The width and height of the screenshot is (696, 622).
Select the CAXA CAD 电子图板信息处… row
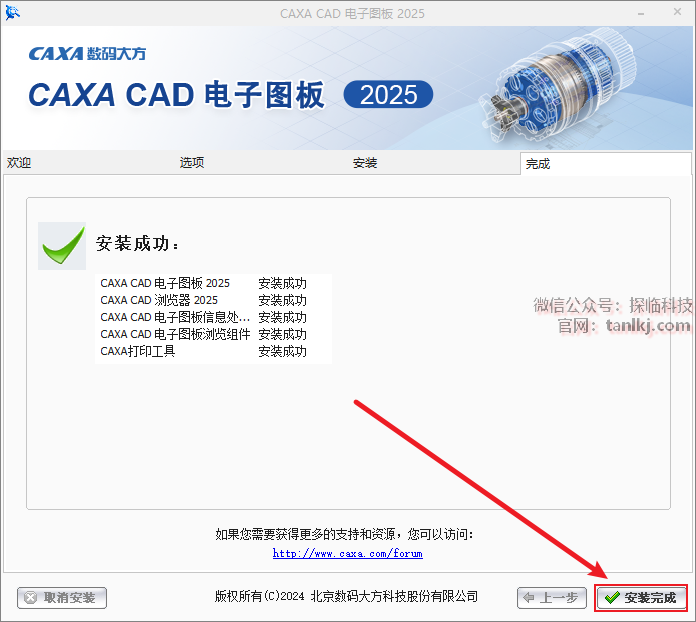coord(213,317)
